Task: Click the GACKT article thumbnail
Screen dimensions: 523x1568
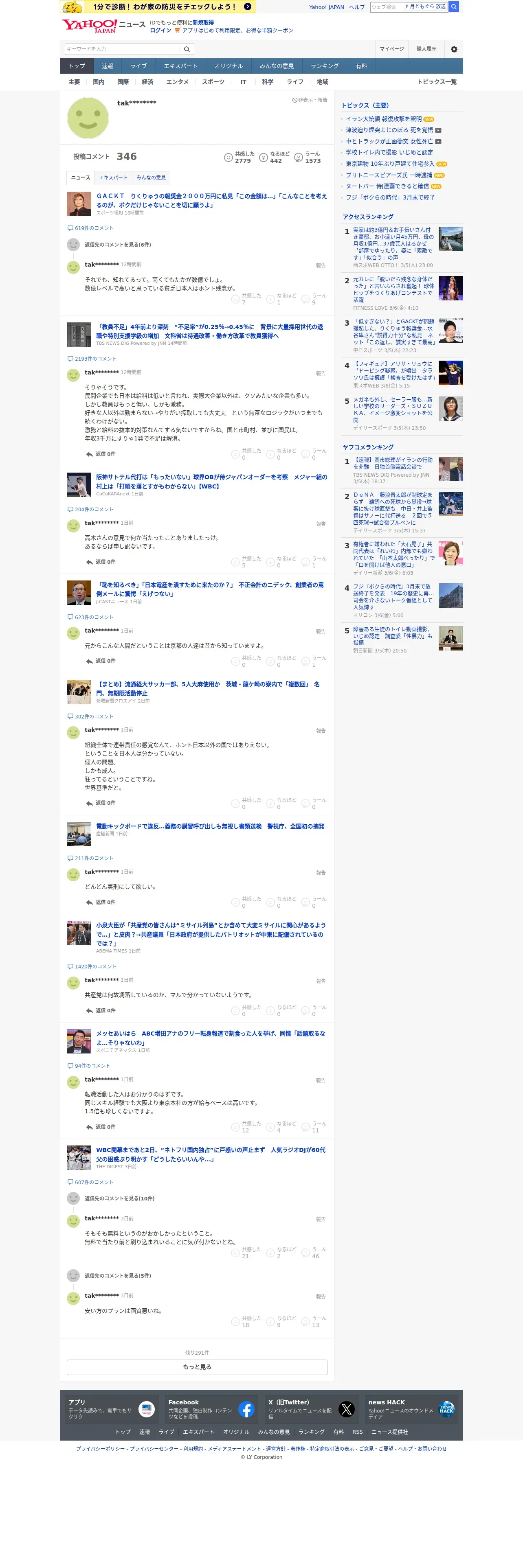Action: pyautogui.click(x=79, y=204)
